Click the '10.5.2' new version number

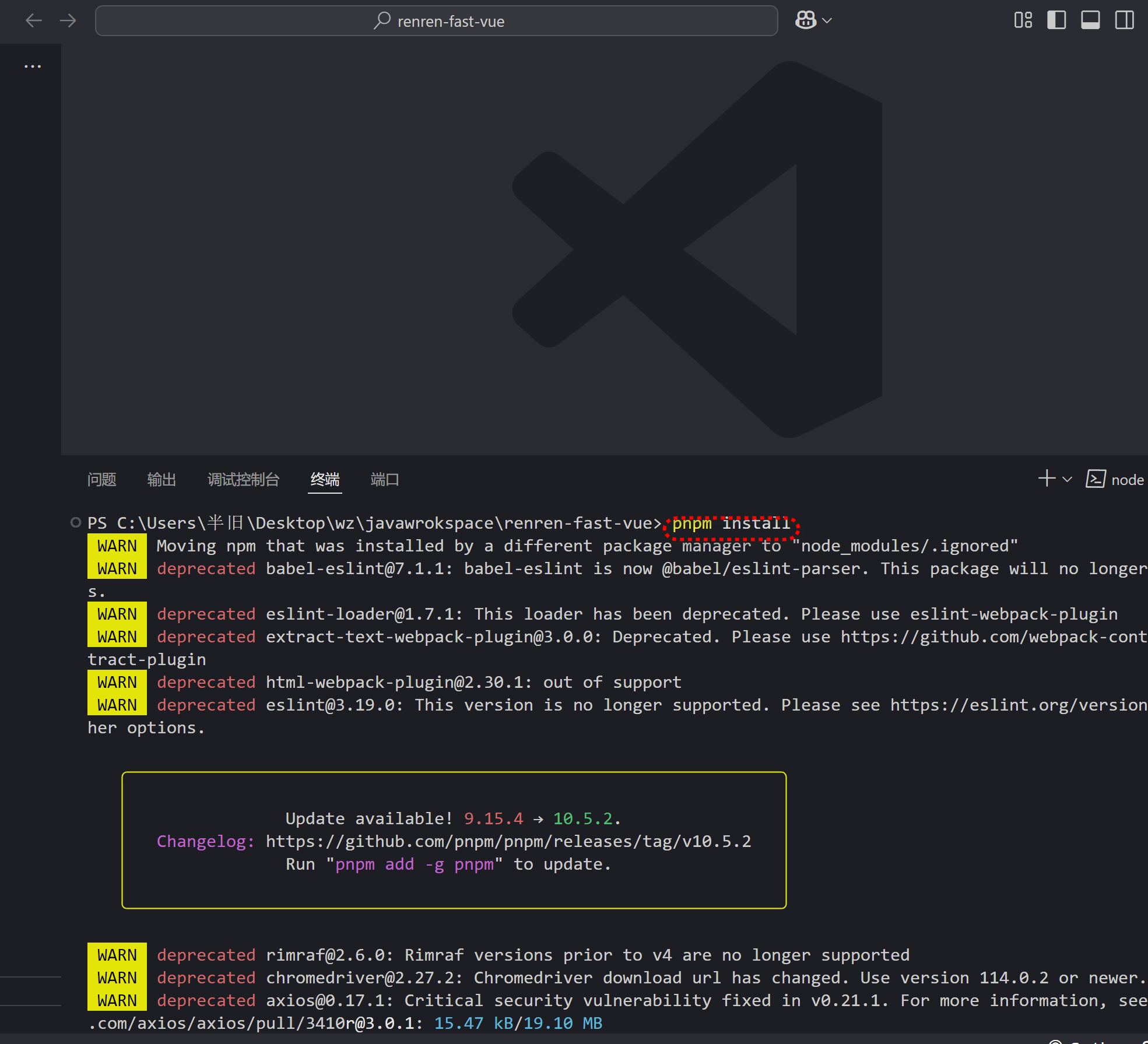(x=583, y=818)
